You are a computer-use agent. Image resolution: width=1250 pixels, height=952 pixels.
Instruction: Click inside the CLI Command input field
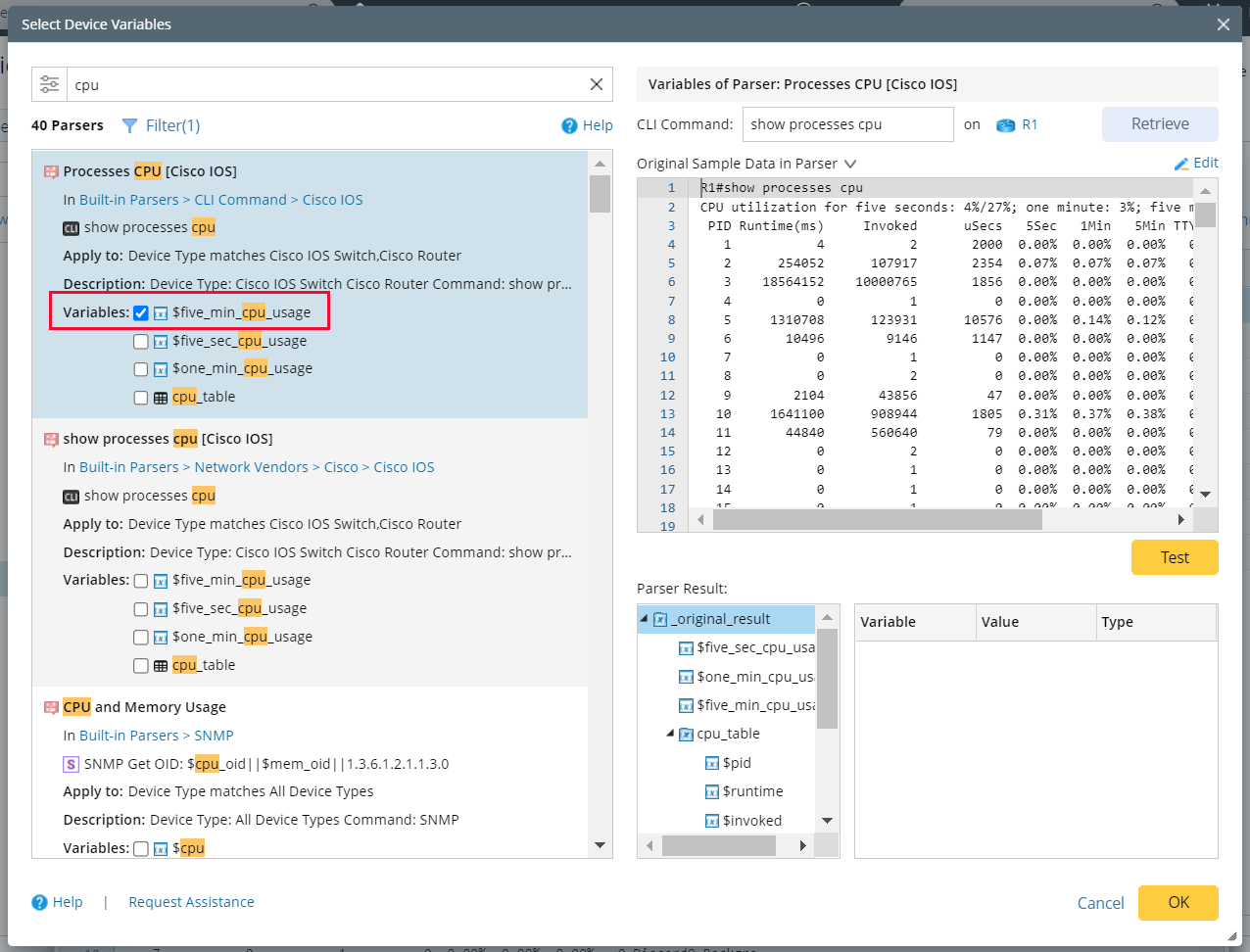[847, 124]
